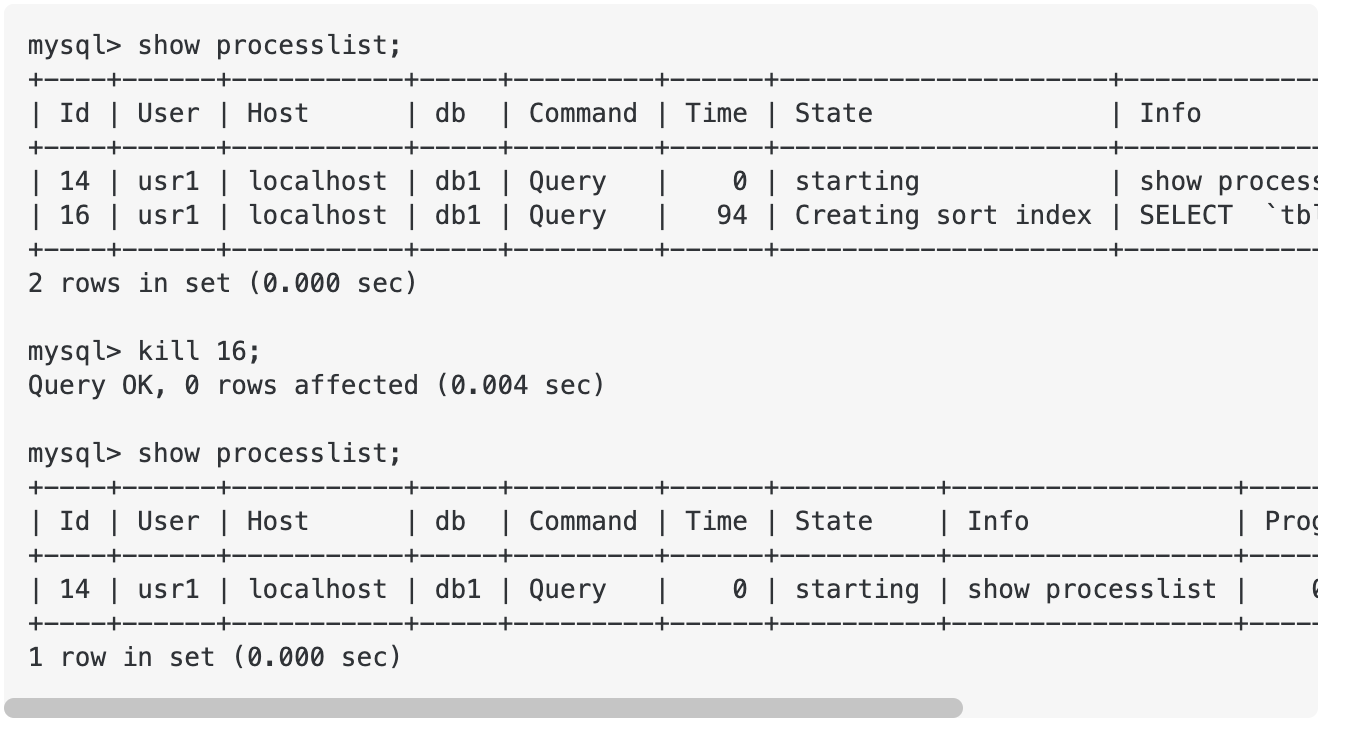The width and height of the screenshot is (1348, 736).
Task: Click the Time value 94
Action: [732, 215]
